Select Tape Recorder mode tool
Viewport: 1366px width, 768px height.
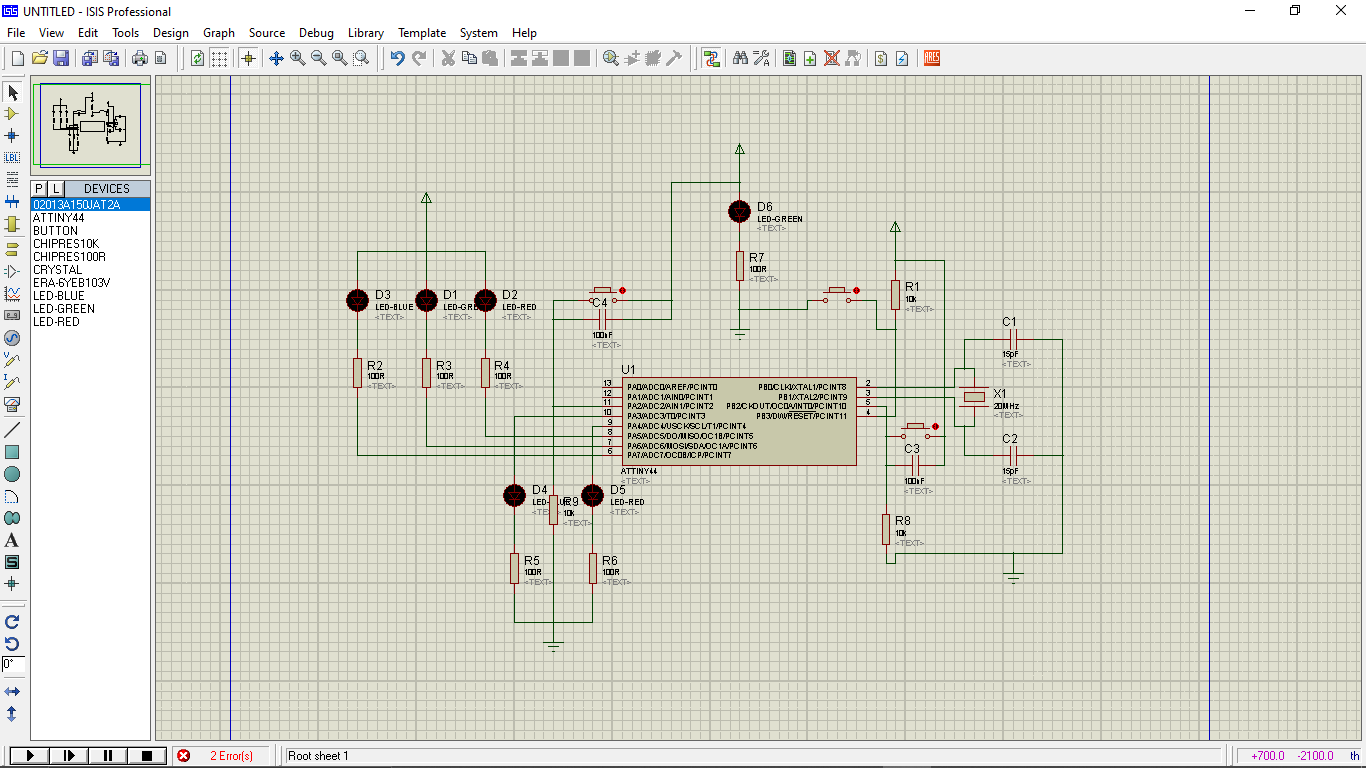tap(12, 315)
